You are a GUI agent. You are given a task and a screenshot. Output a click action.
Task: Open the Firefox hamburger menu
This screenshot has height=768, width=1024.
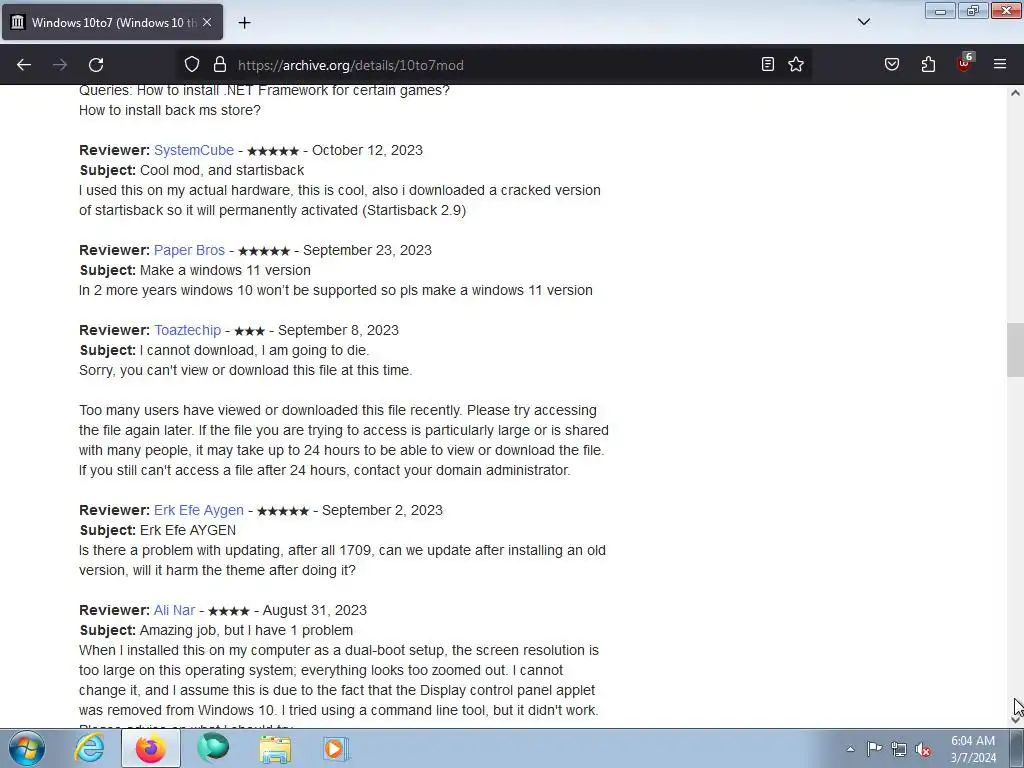coord(1000,64)
